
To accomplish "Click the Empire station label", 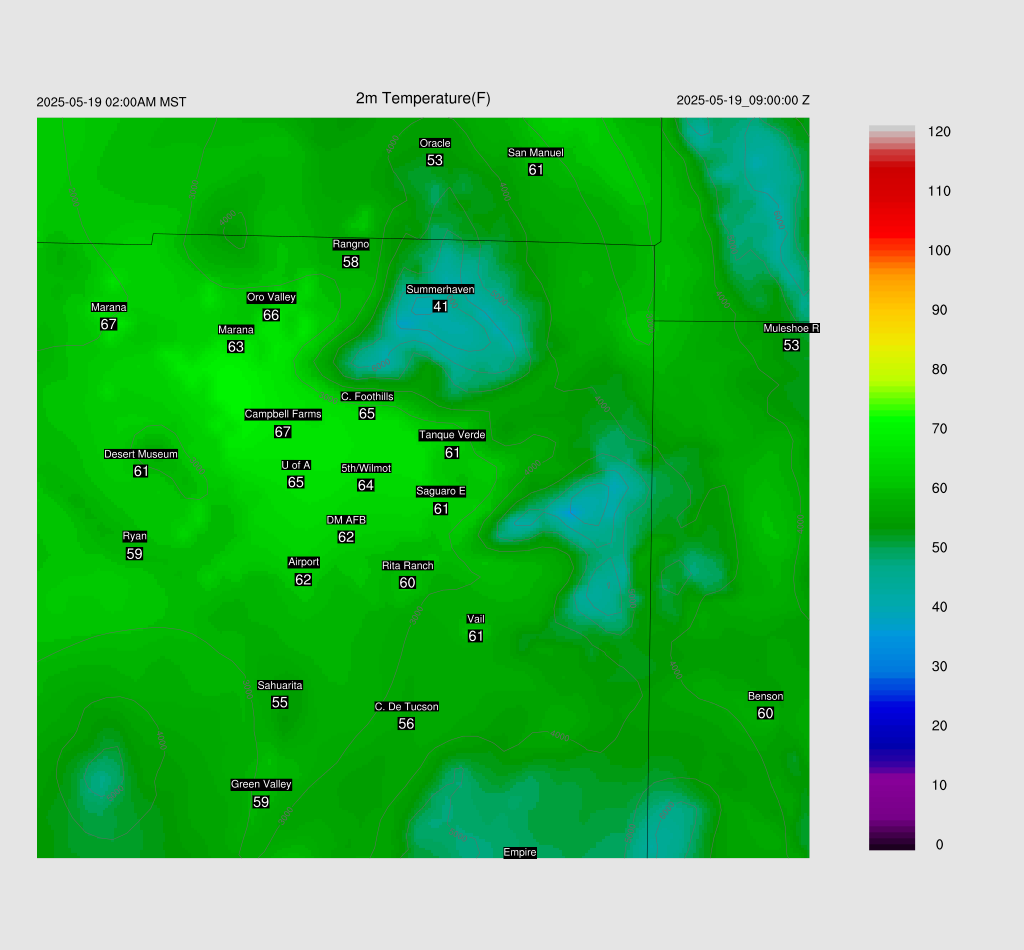I will point(520,852).
